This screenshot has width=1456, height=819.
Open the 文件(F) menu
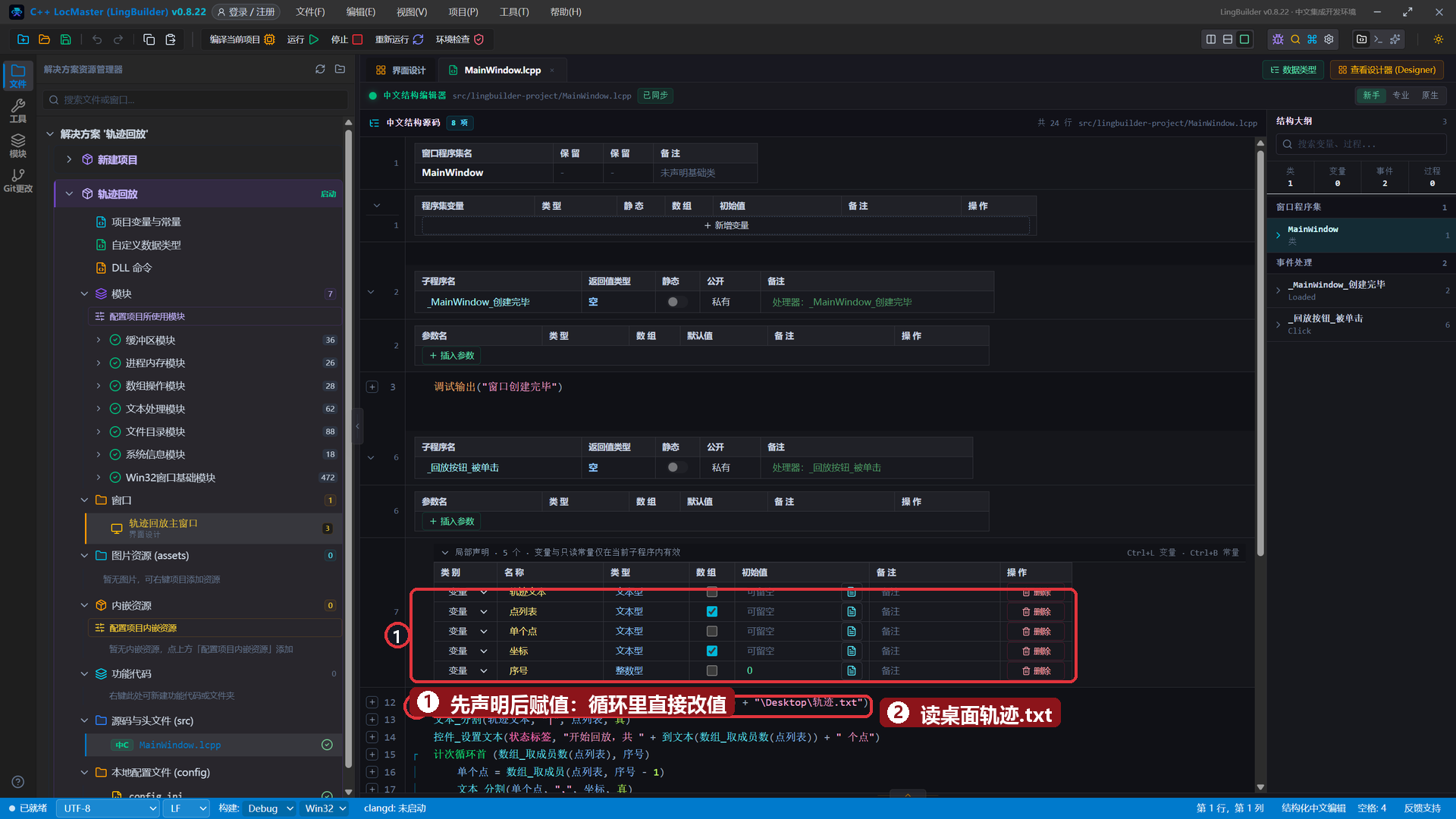(x=310, y=12)
